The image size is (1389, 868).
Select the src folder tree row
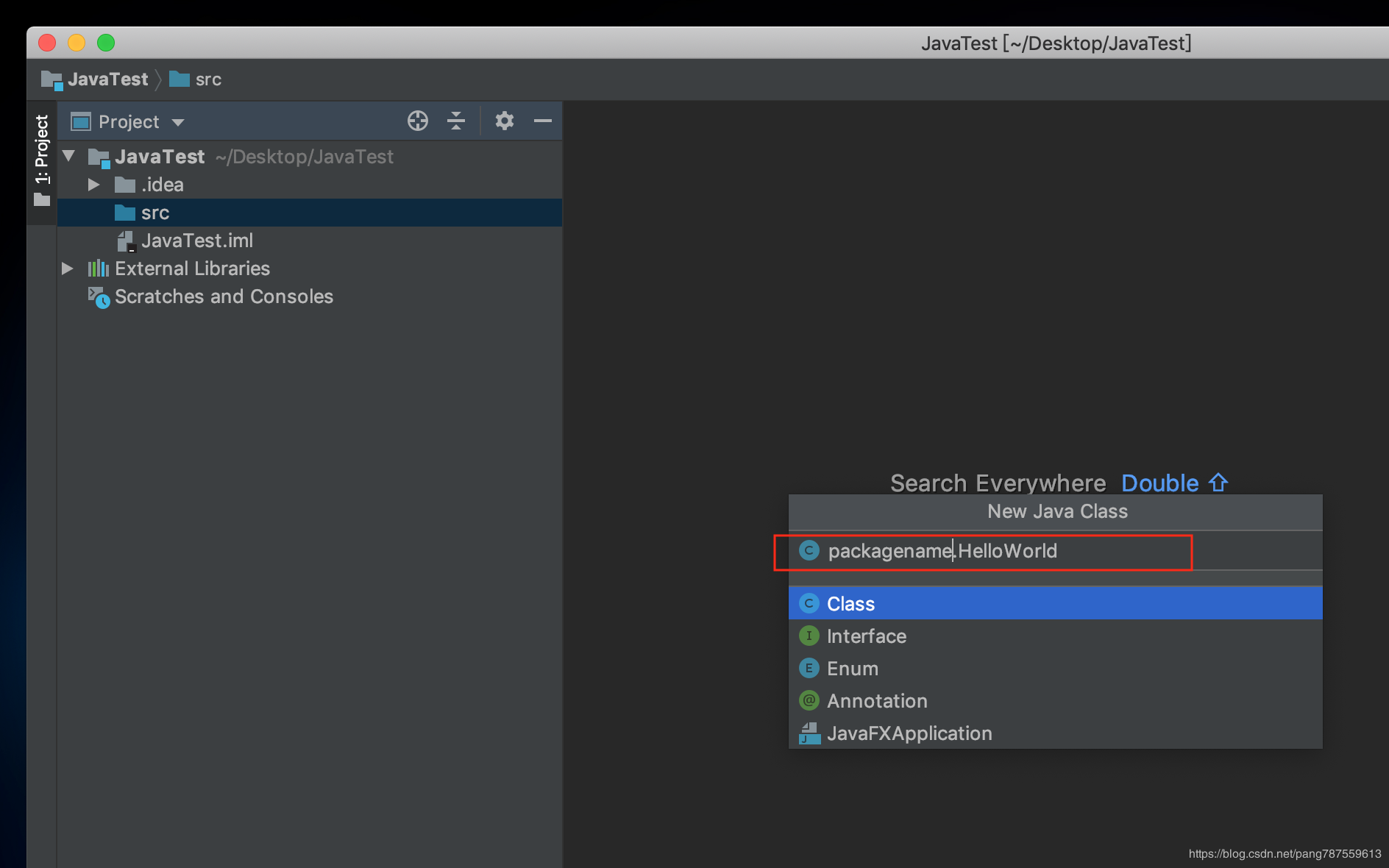click(x=310, y=213)
